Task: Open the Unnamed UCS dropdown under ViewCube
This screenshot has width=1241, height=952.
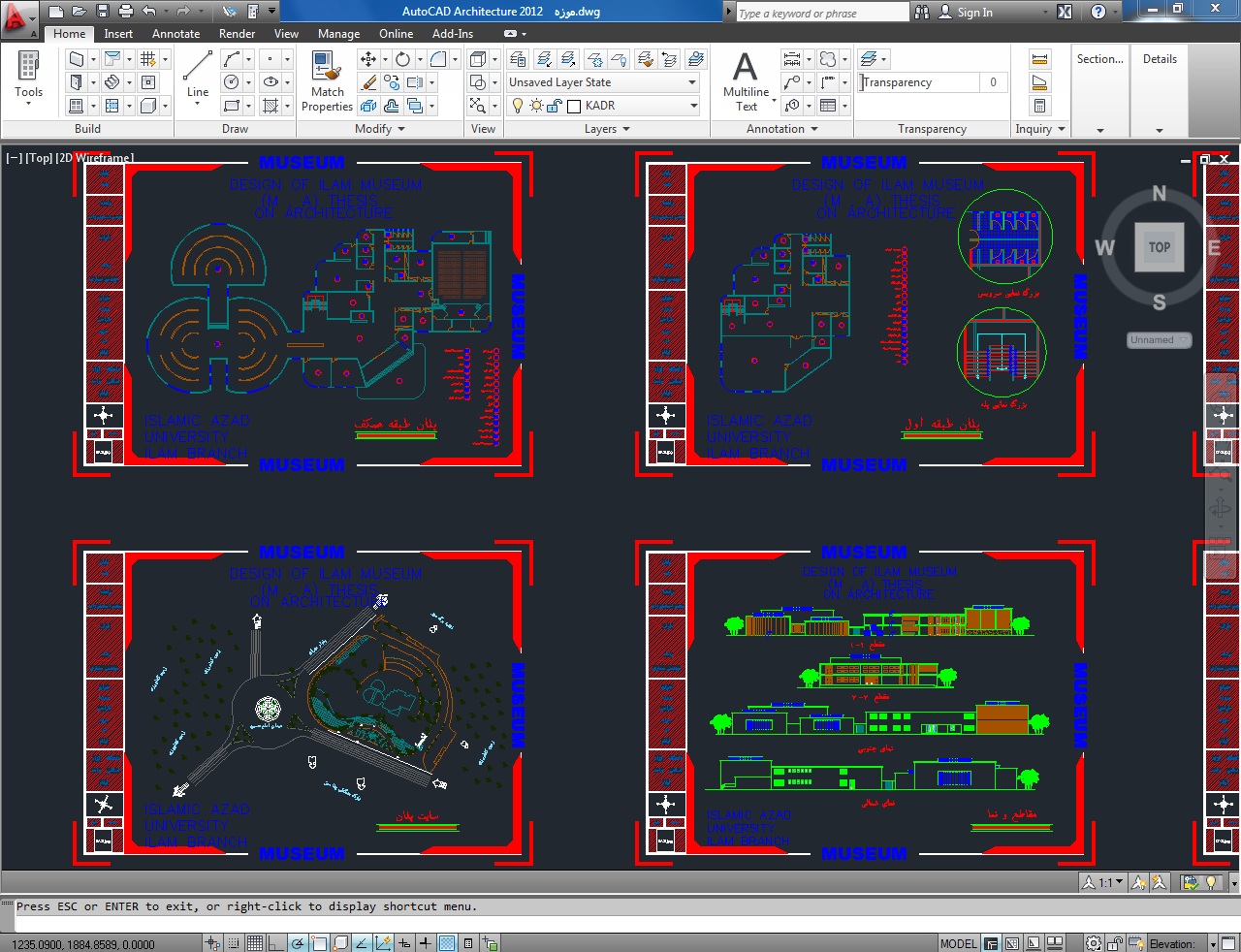Action: 1159,340
